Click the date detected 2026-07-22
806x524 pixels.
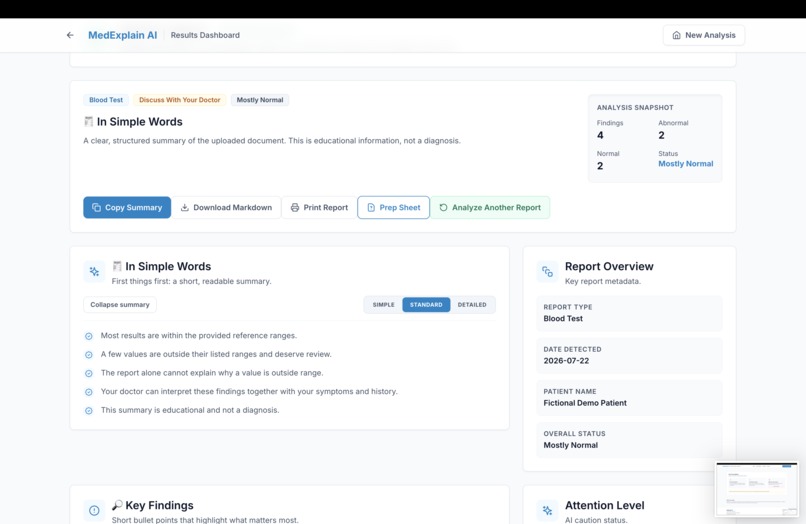tap(566, 360)
